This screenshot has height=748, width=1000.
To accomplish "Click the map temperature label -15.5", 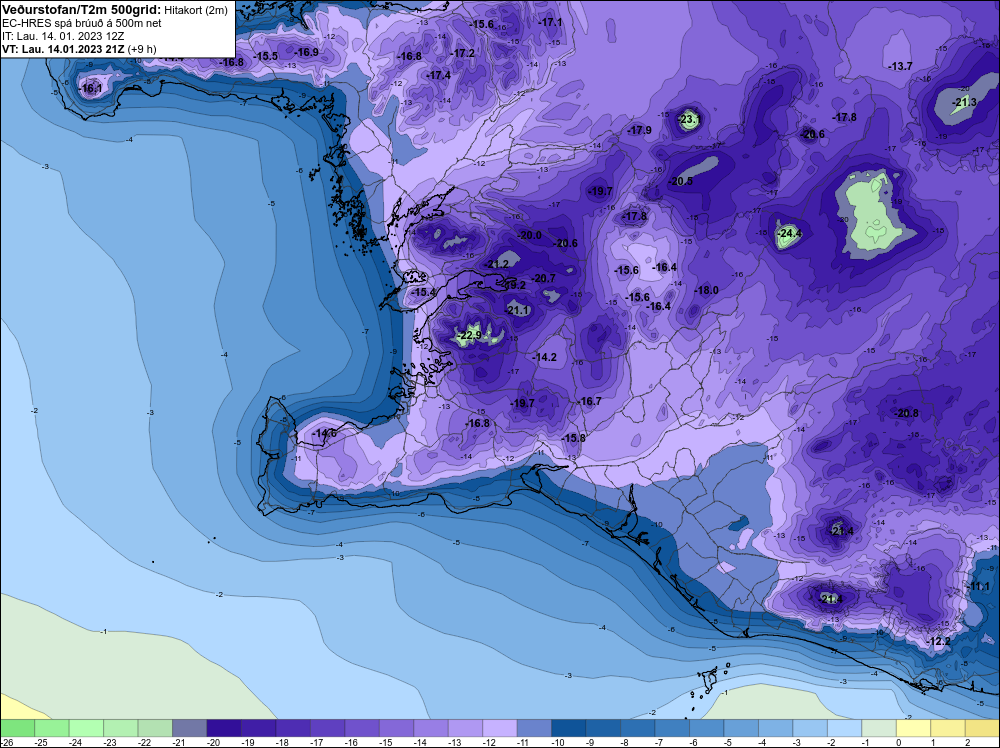I will (x=266, y=56).
